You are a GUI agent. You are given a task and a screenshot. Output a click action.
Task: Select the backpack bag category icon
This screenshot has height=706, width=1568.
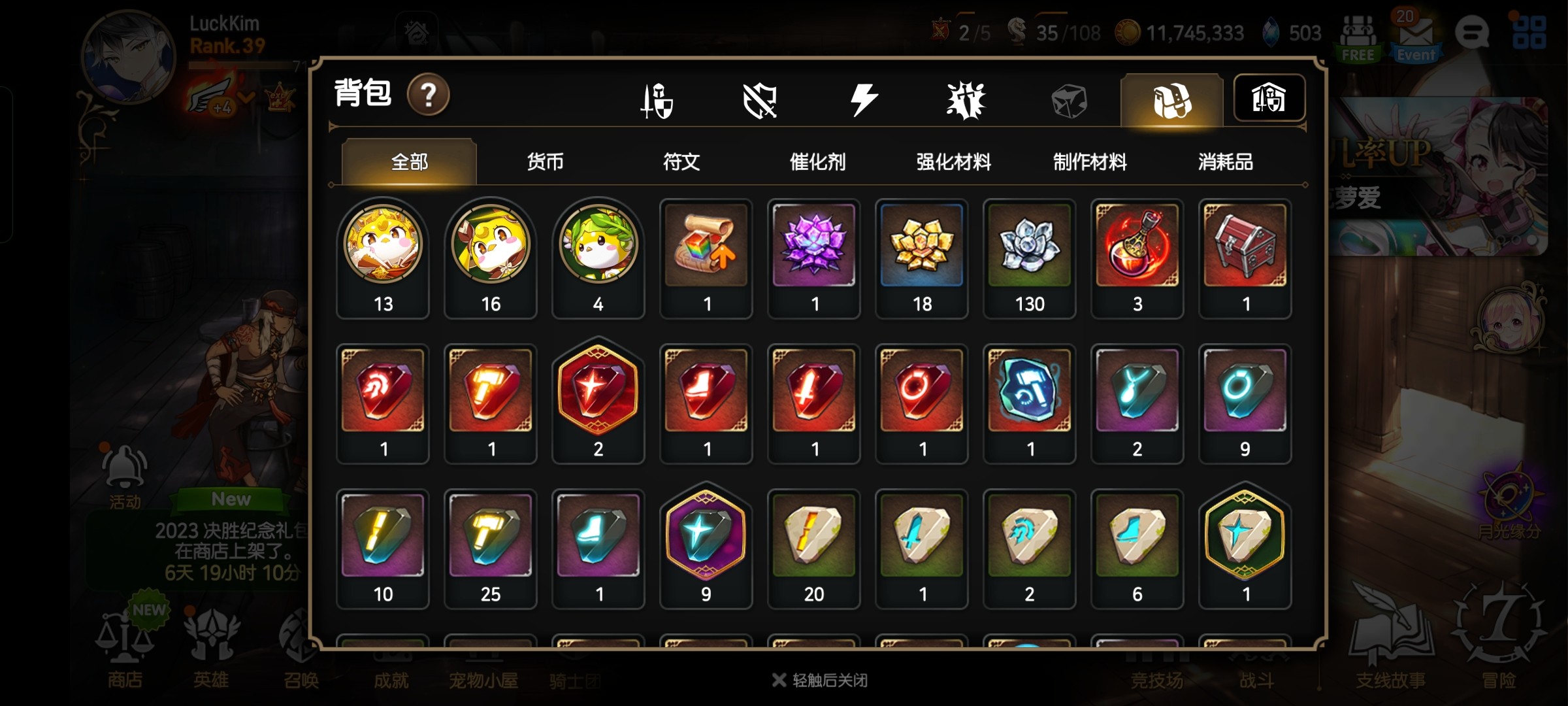point(1172,101)
